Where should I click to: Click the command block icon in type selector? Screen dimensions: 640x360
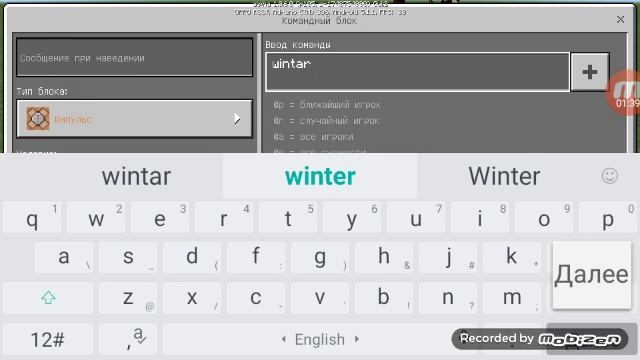pyautogui.click(x=38, y=119)
